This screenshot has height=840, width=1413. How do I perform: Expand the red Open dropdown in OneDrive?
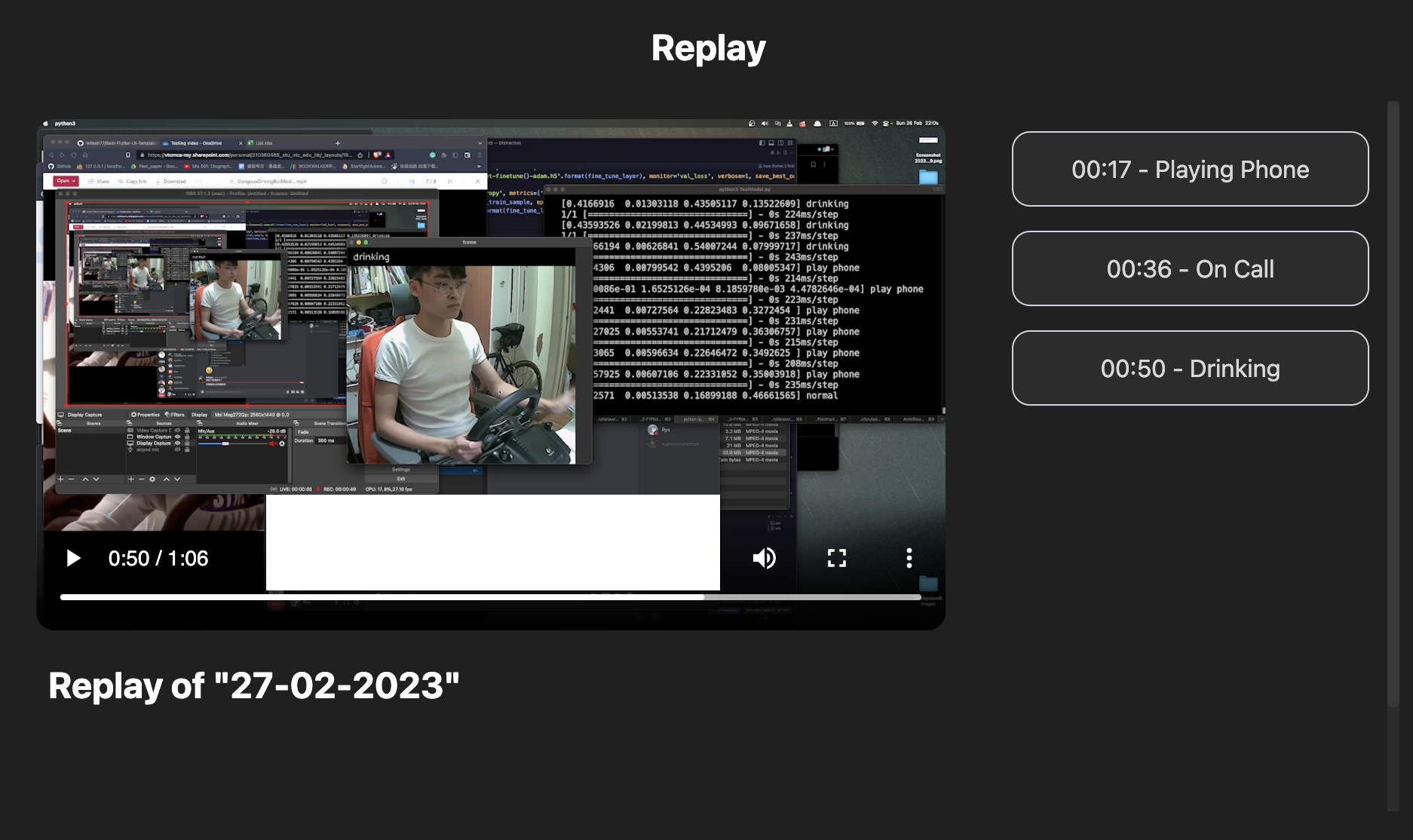click(66, 181)
